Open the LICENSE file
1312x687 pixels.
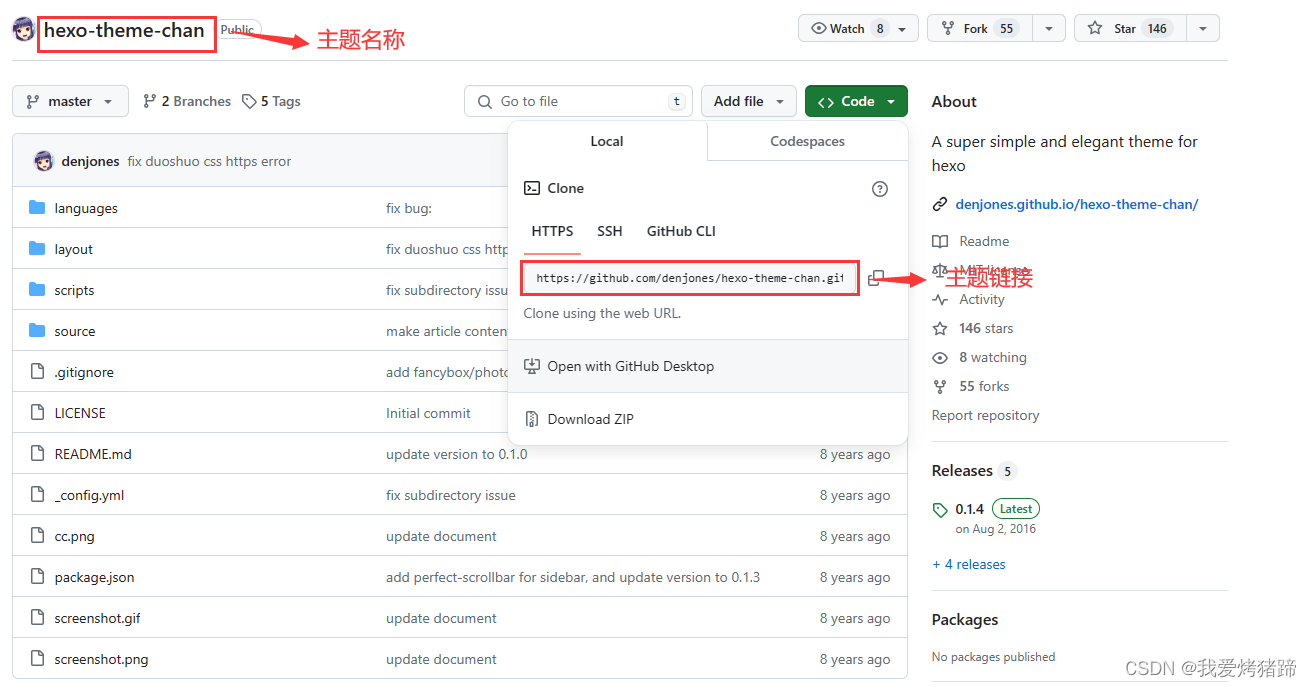80,413
